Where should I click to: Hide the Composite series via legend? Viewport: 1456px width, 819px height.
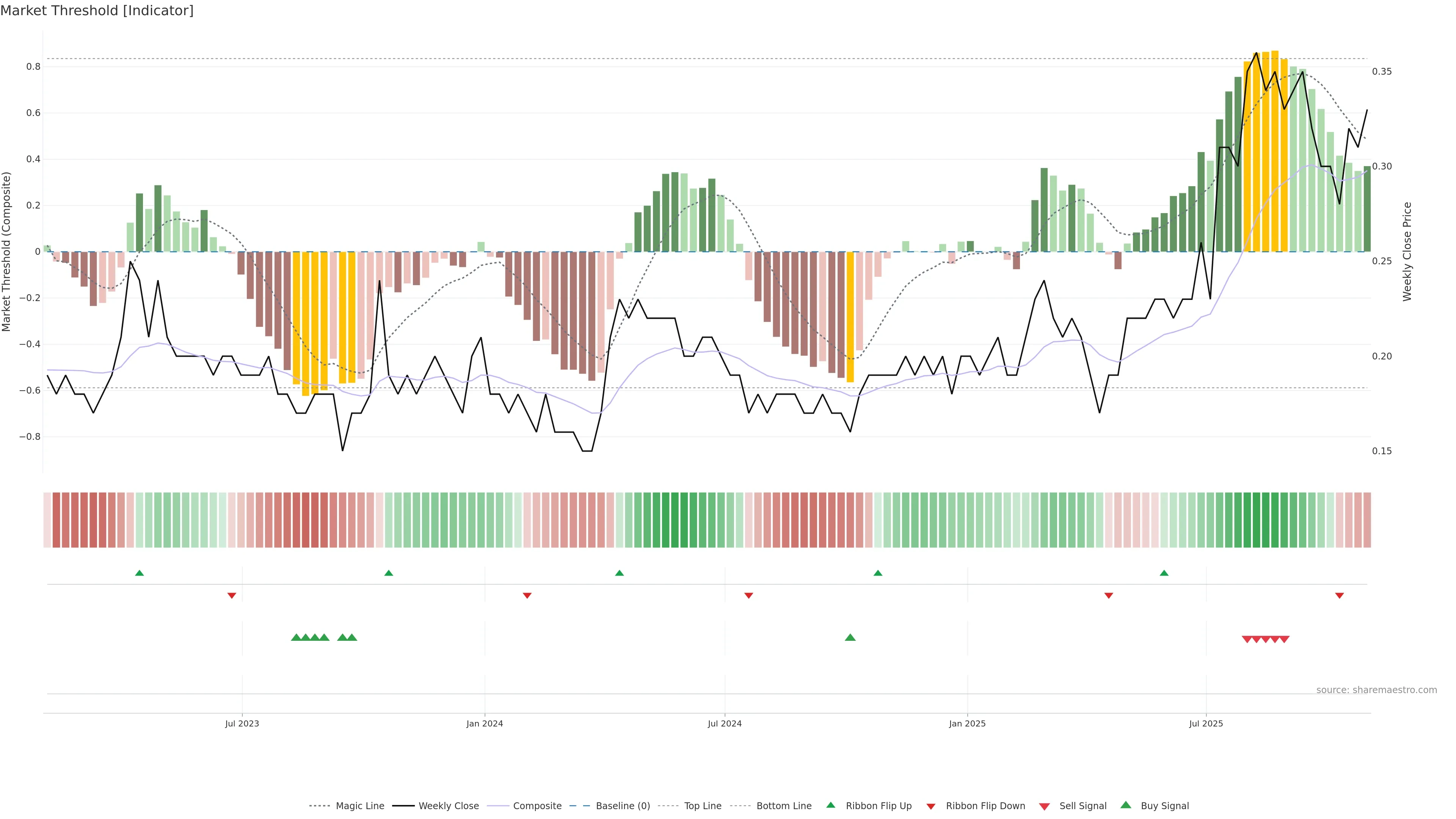coord(537,806)
